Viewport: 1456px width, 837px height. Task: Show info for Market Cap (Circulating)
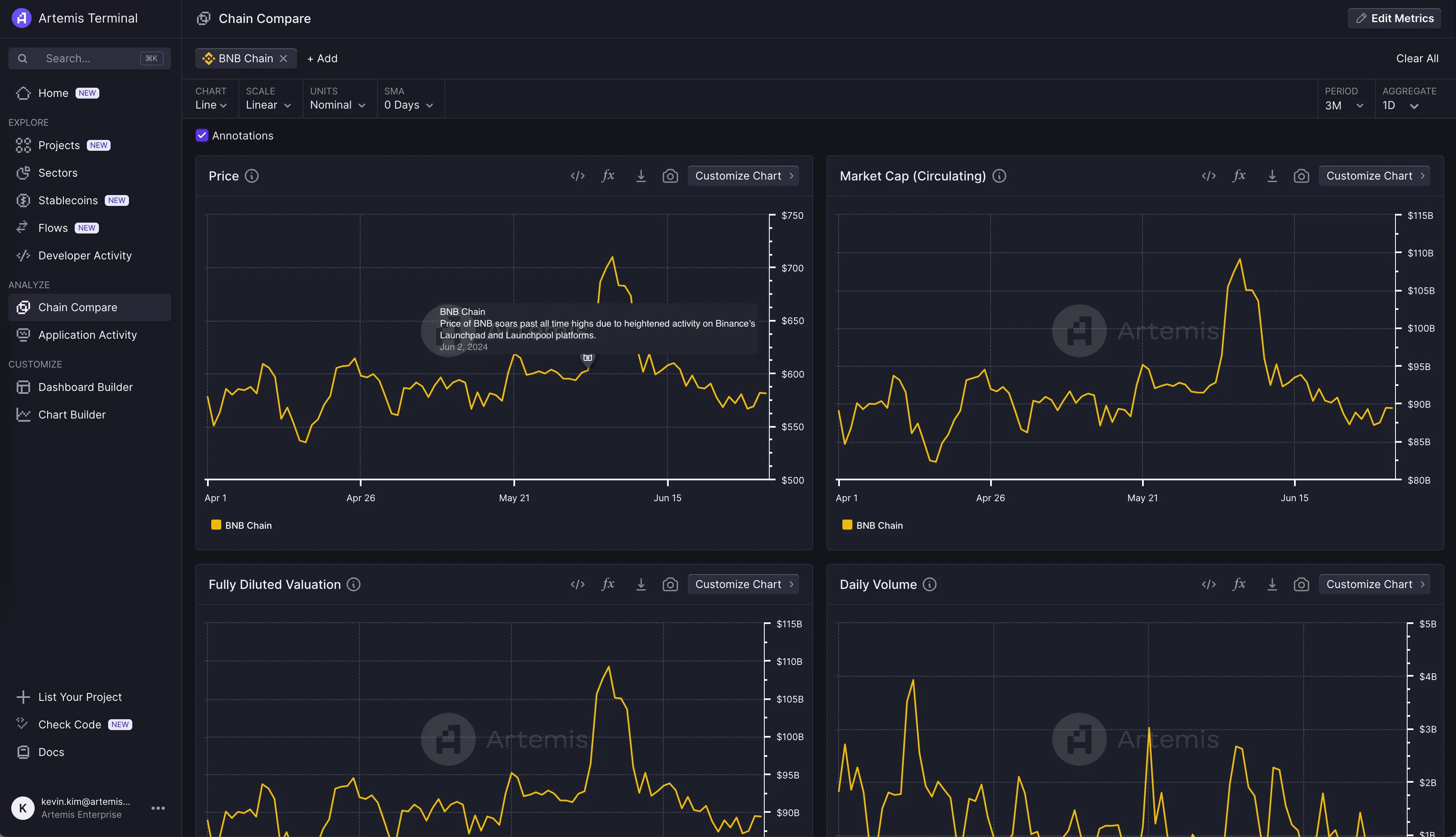(999, 176)
